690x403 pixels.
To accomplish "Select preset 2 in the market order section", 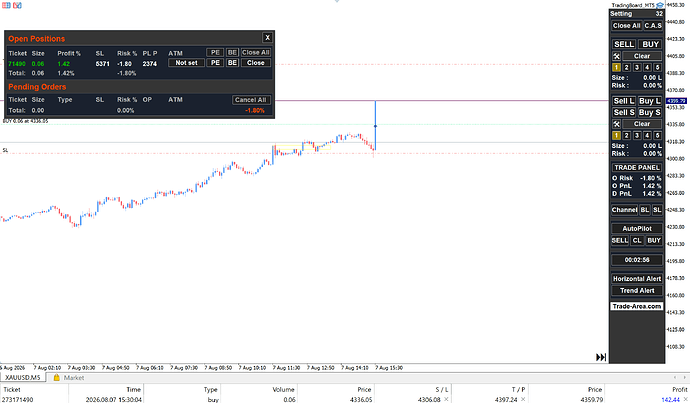I will pyautogui.click(x=627, y=67).
